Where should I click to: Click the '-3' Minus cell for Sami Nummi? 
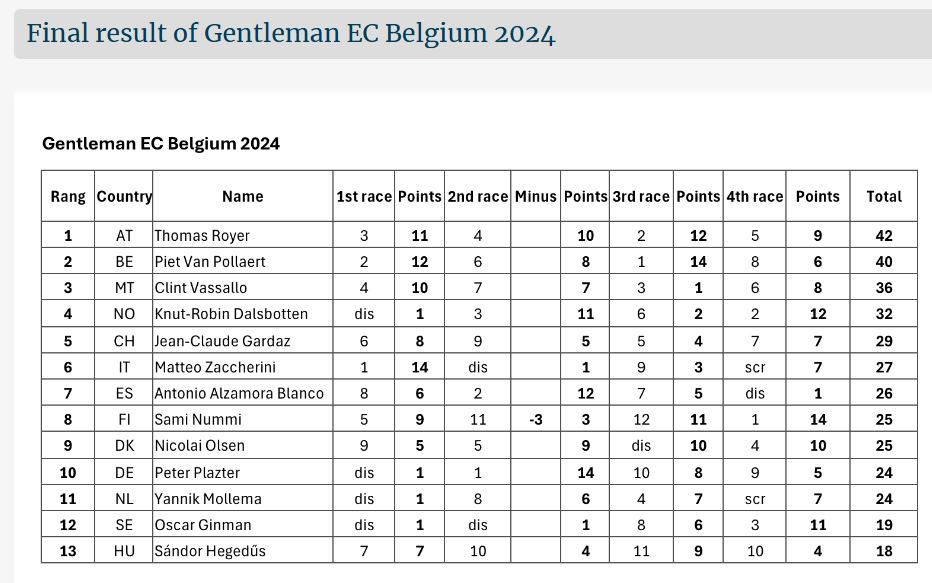point(536,420)
